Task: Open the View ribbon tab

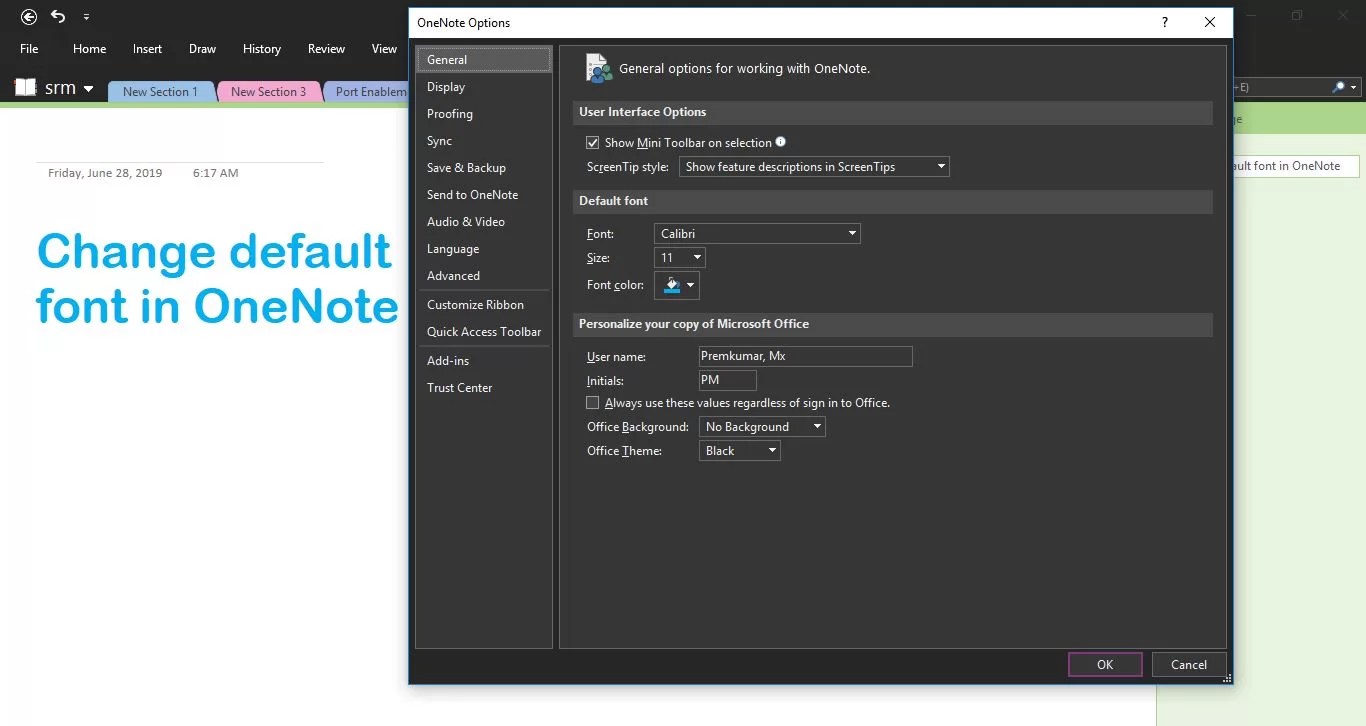Action: [x=385, y=49]
